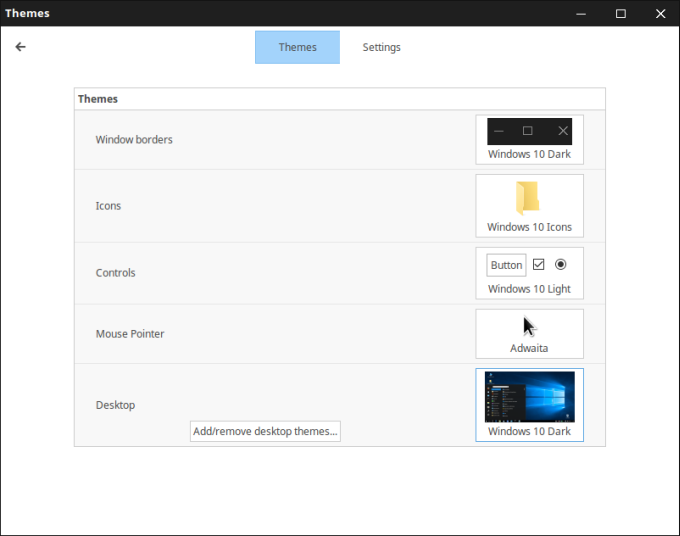The width and height of the screenshot is (680, 536).
Task: Open Desktop theme chooser with Windows 10 wallpaper
Action: click(x=530, y=405)
